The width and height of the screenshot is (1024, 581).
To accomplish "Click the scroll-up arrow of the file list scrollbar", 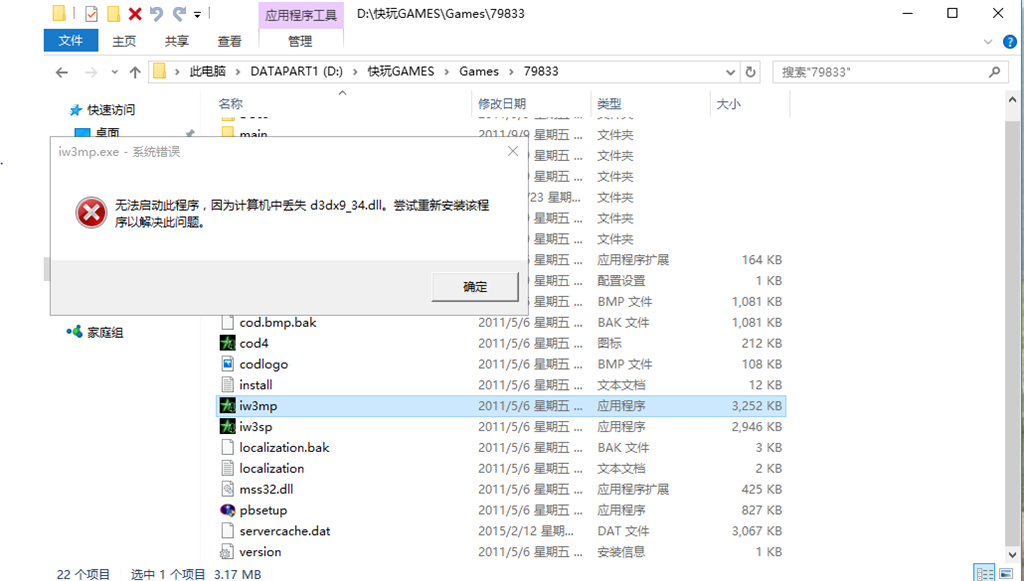I will click(x=1013, y=101).
